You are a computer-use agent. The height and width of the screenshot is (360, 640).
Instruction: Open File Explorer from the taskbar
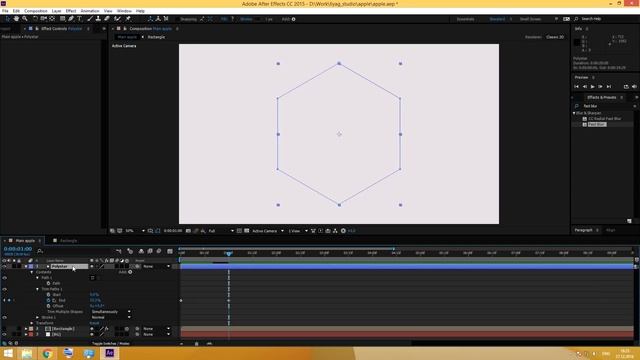[x=27, y=353]
